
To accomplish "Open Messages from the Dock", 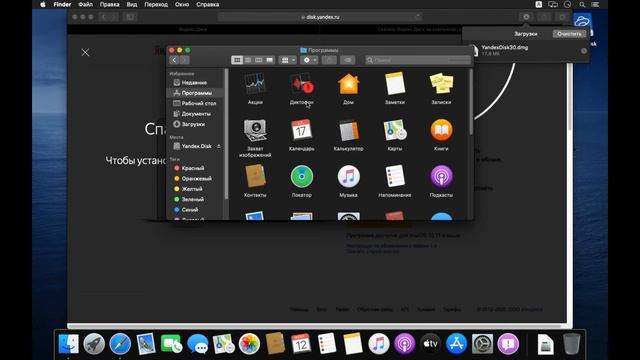I will click(x=198, y=344).
